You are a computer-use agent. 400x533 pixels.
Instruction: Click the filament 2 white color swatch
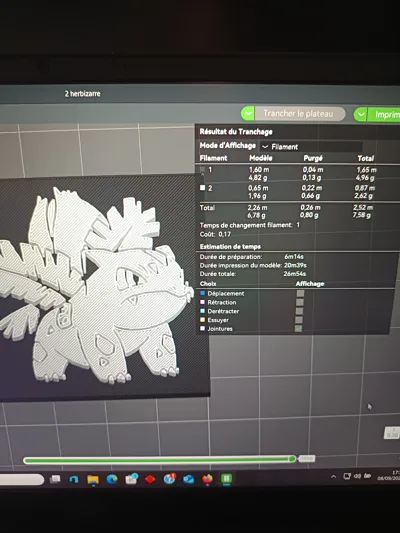click(x=203, y=188)
